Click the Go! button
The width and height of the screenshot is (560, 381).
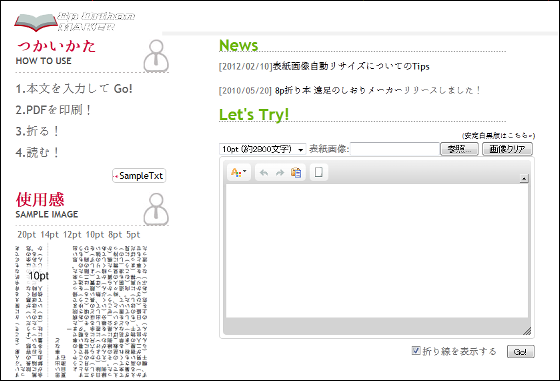(520, 352)
